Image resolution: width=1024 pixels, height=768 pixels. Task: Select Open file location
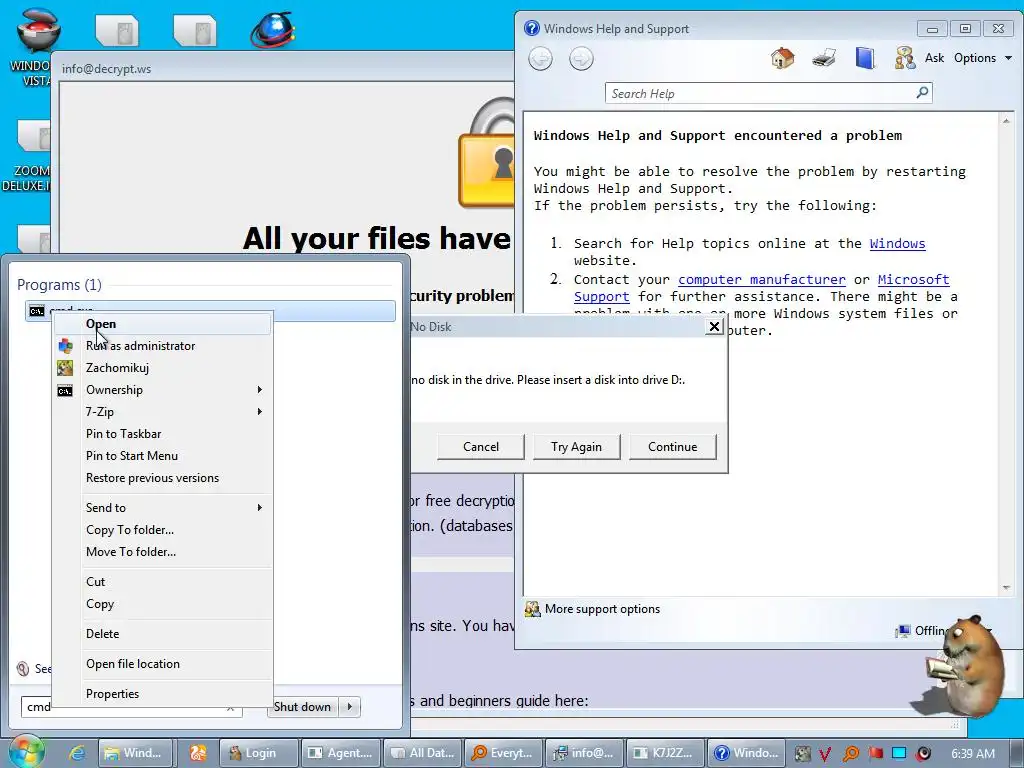162,664
